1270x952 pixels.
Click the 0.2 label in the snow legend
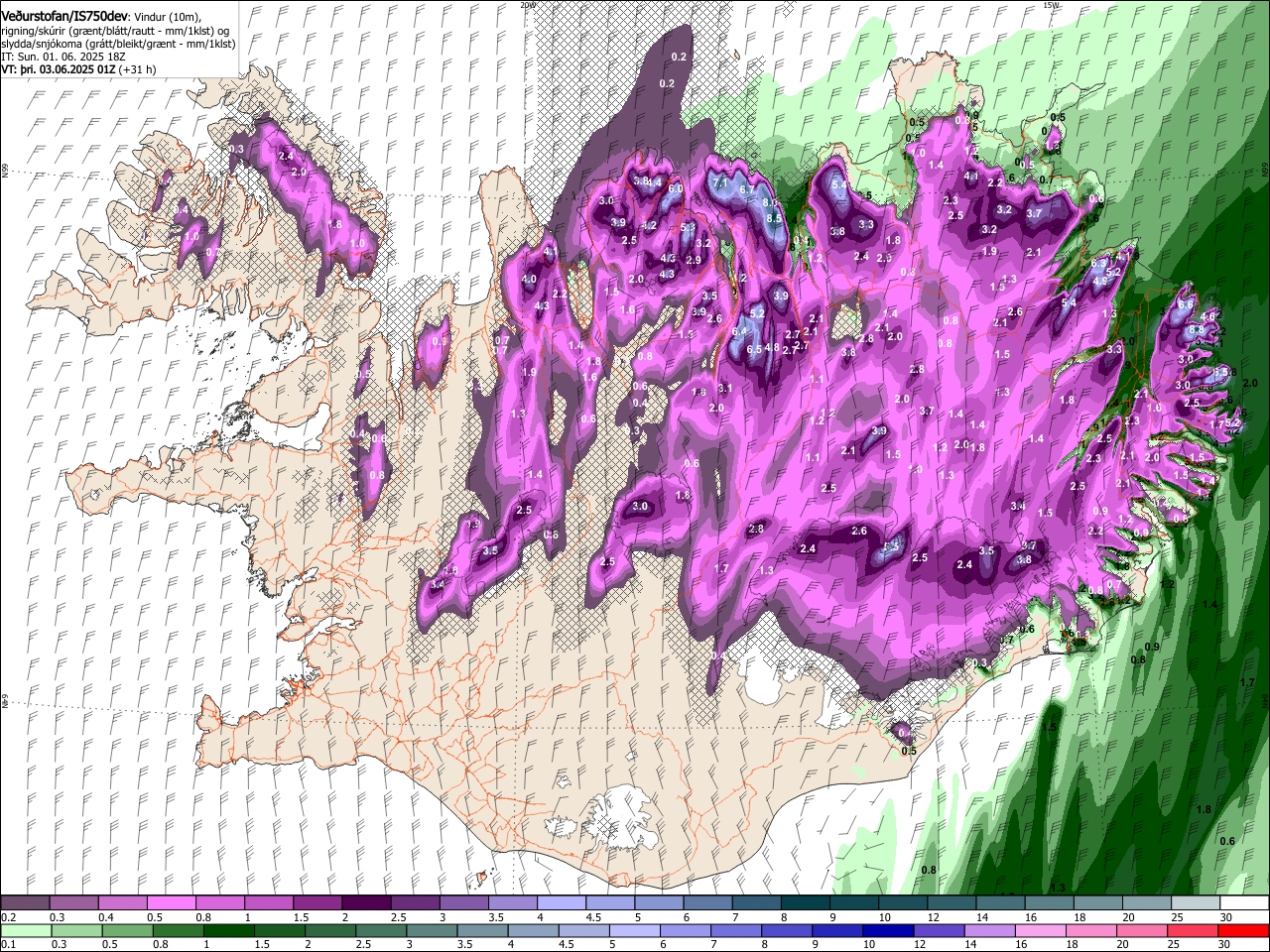point(8,917)
